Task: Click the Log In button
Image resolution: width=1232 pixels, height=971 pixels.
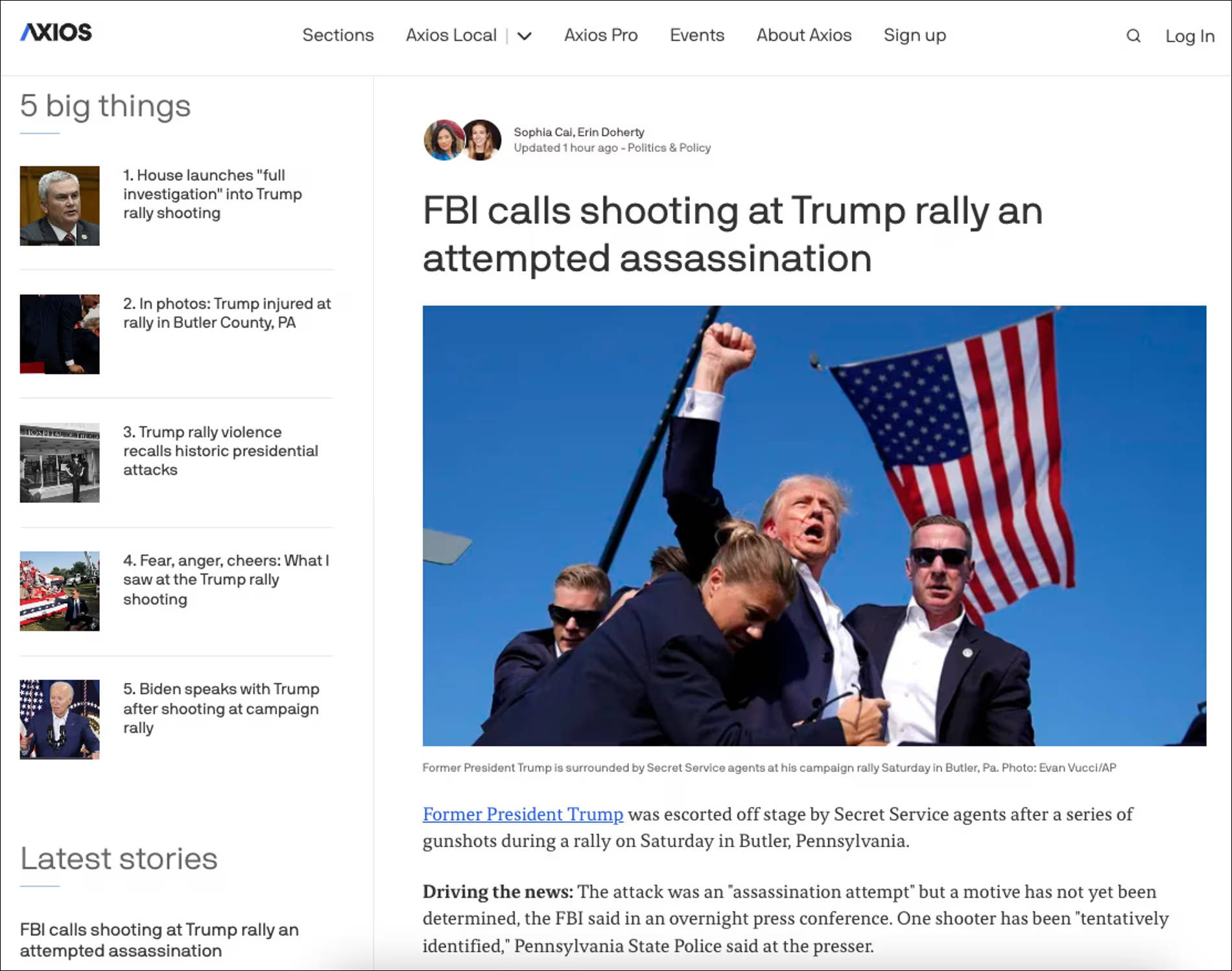Action: click(1189, 36)
